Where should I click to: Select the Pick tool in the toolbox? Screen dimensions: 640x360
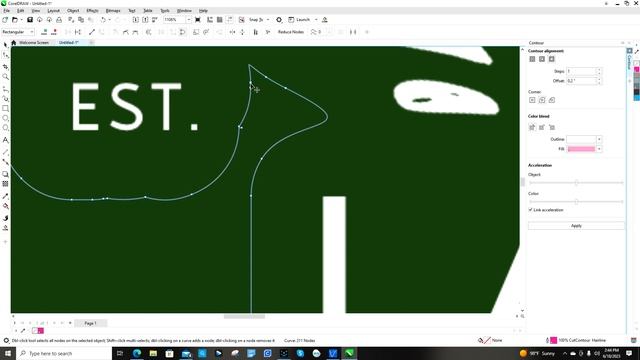pyautogui.click(x=5, y=45)
